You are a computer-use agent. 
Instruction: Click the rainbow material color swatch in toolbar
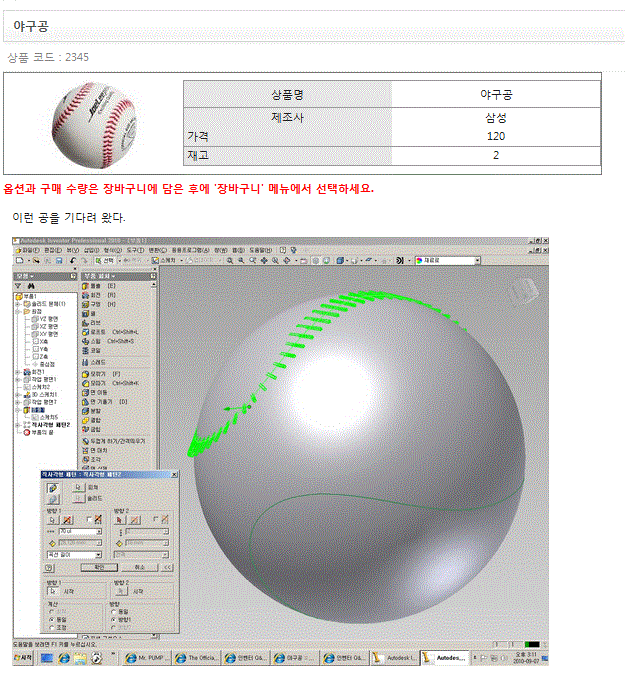(420, 260)
